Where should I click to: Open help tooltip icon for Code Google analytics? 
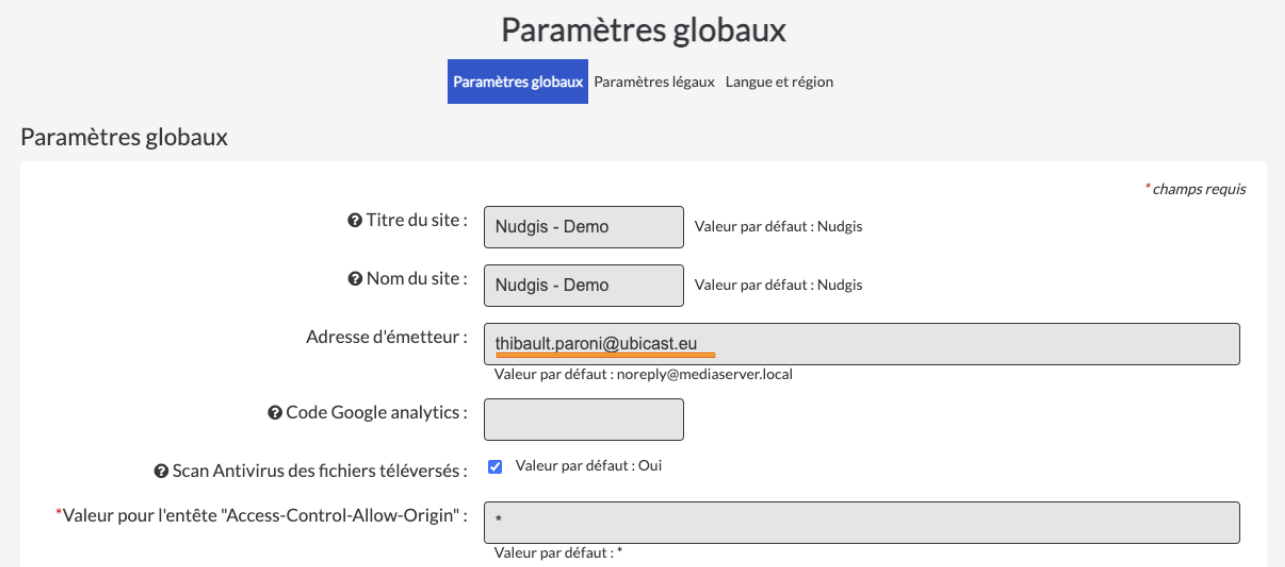click(274, 412)
